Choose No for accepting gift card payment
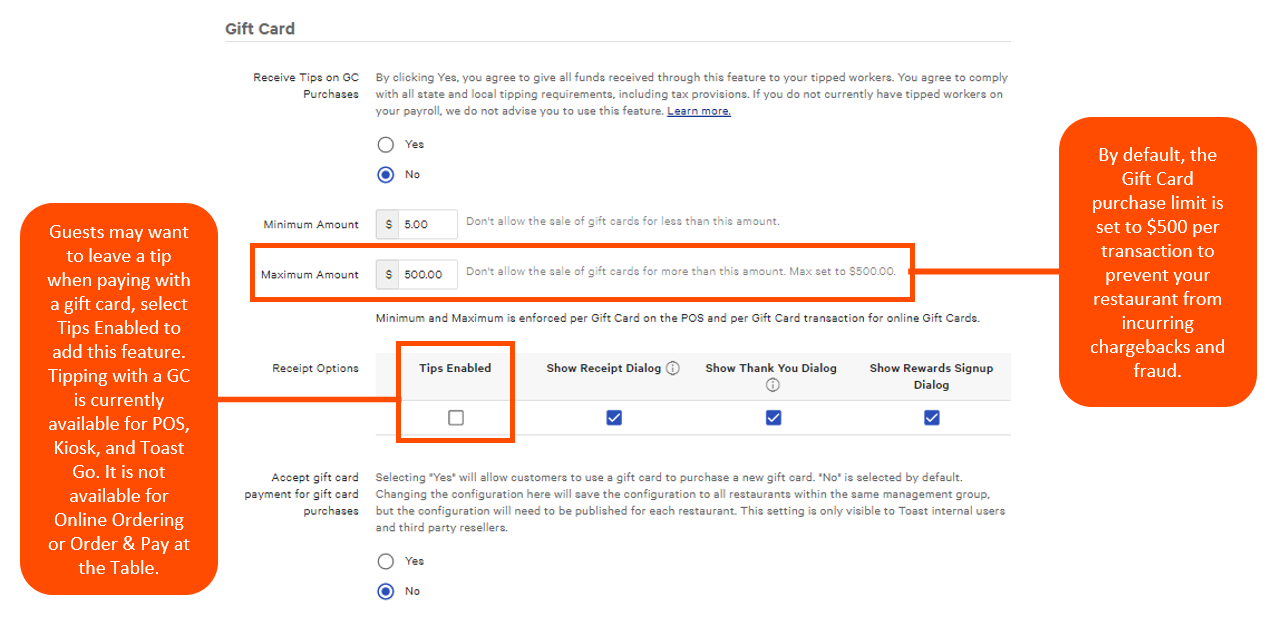The height and width of the screenshot is (620, 1272). (x=386, y=591)
